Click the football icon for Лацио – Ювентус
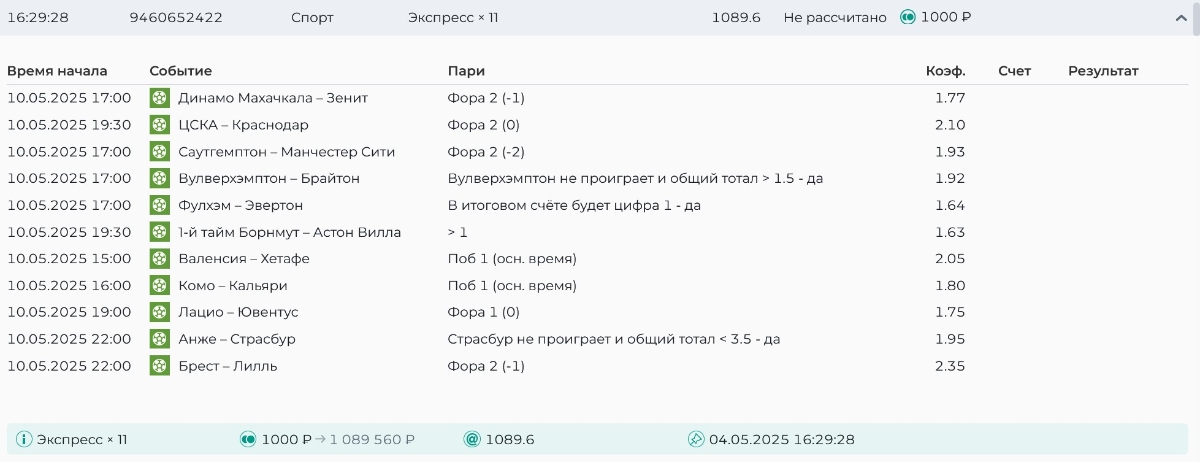The width and height of the screenshot is (1200, 462). 160,312
